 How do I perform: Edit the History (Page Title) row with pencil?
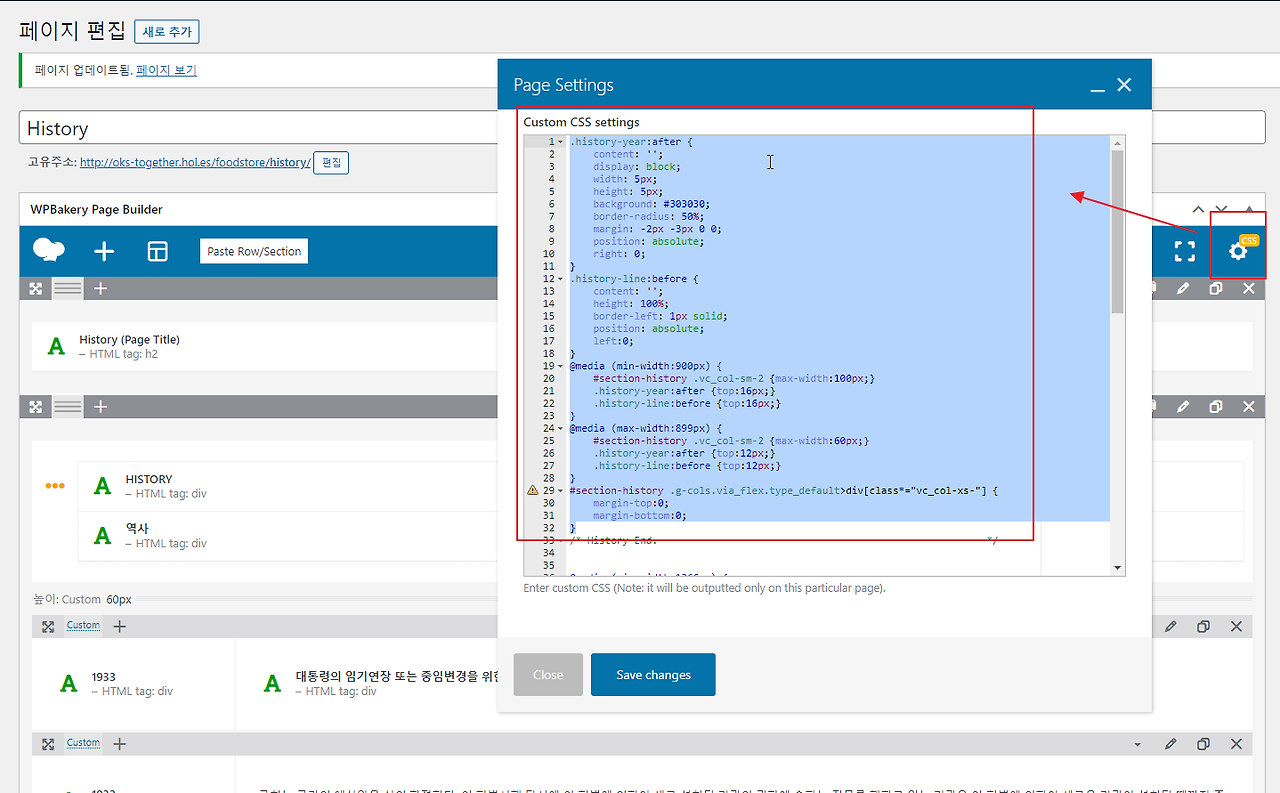coord(1183,288)
